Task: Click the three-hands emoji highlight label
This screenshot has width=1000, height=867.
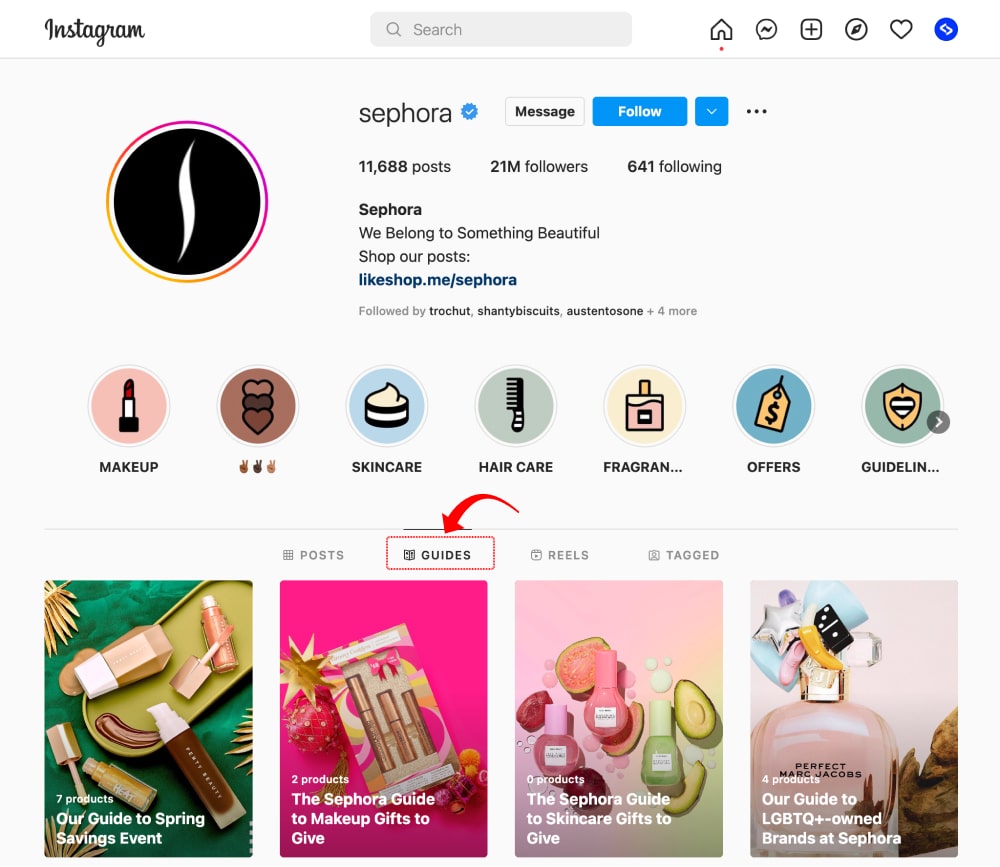Action: pos(258,467)
